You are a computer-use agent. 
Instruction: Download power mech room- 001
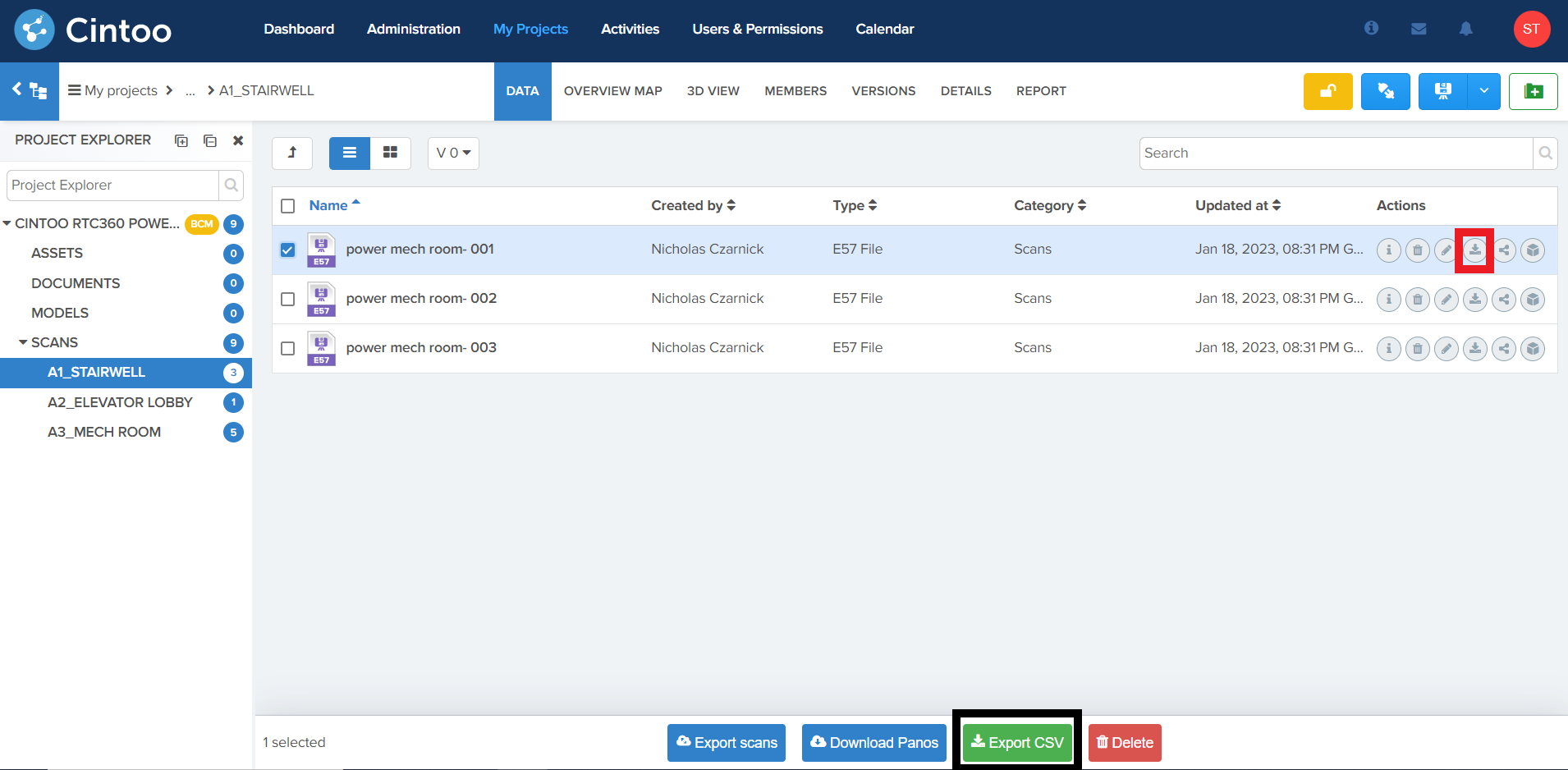pos(1474,250)
